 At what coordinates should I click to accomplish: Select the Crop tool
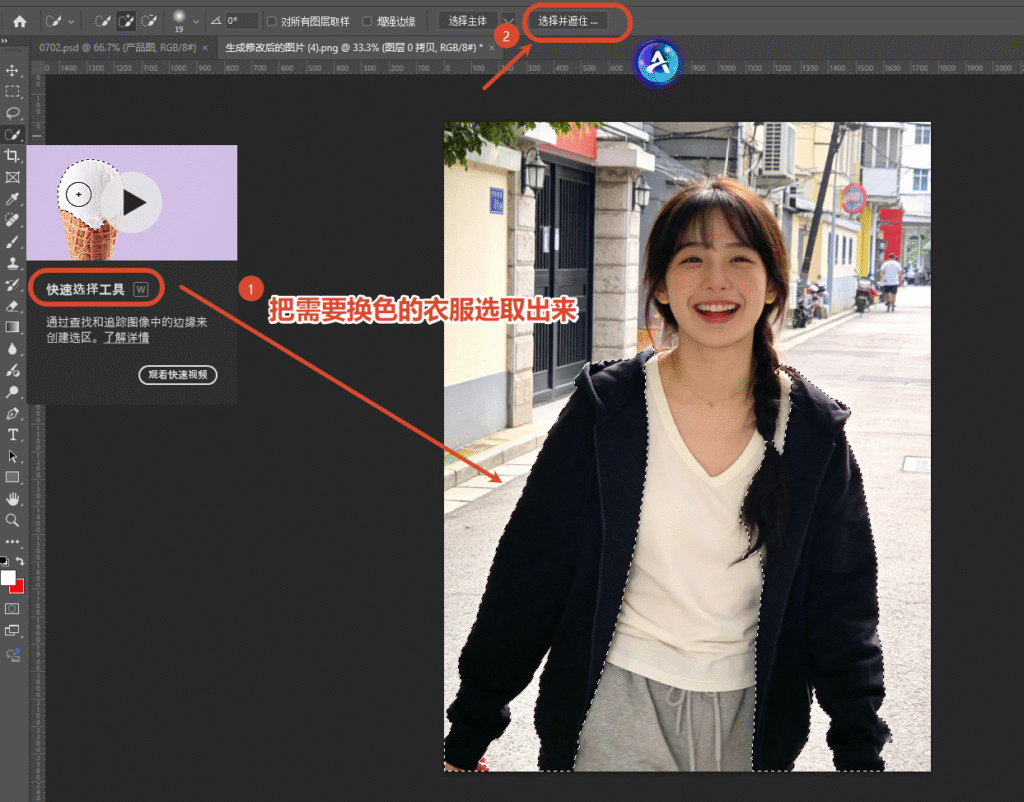12,155
